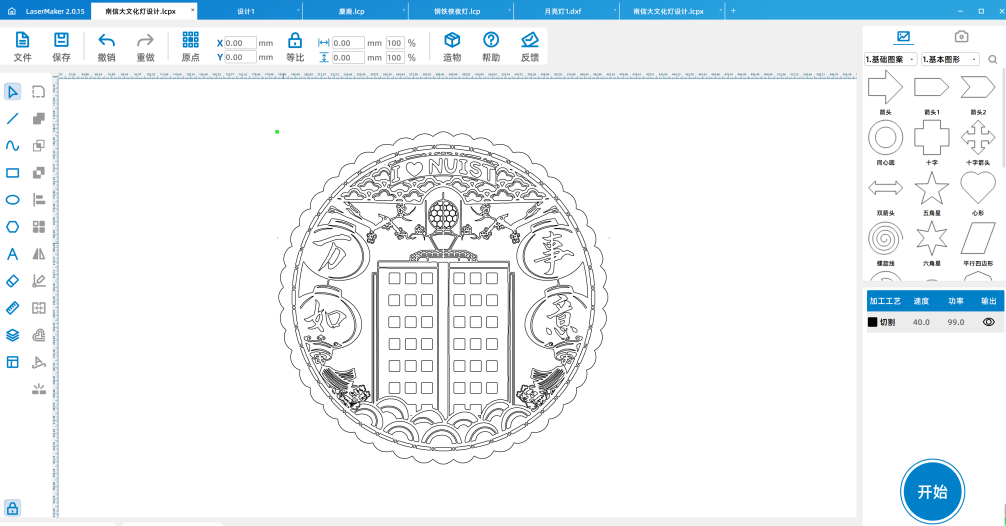The height and width of the screenshot is (526, 1006).
Task: Select the ellipse drawing tool
Action: pos(13,199)
